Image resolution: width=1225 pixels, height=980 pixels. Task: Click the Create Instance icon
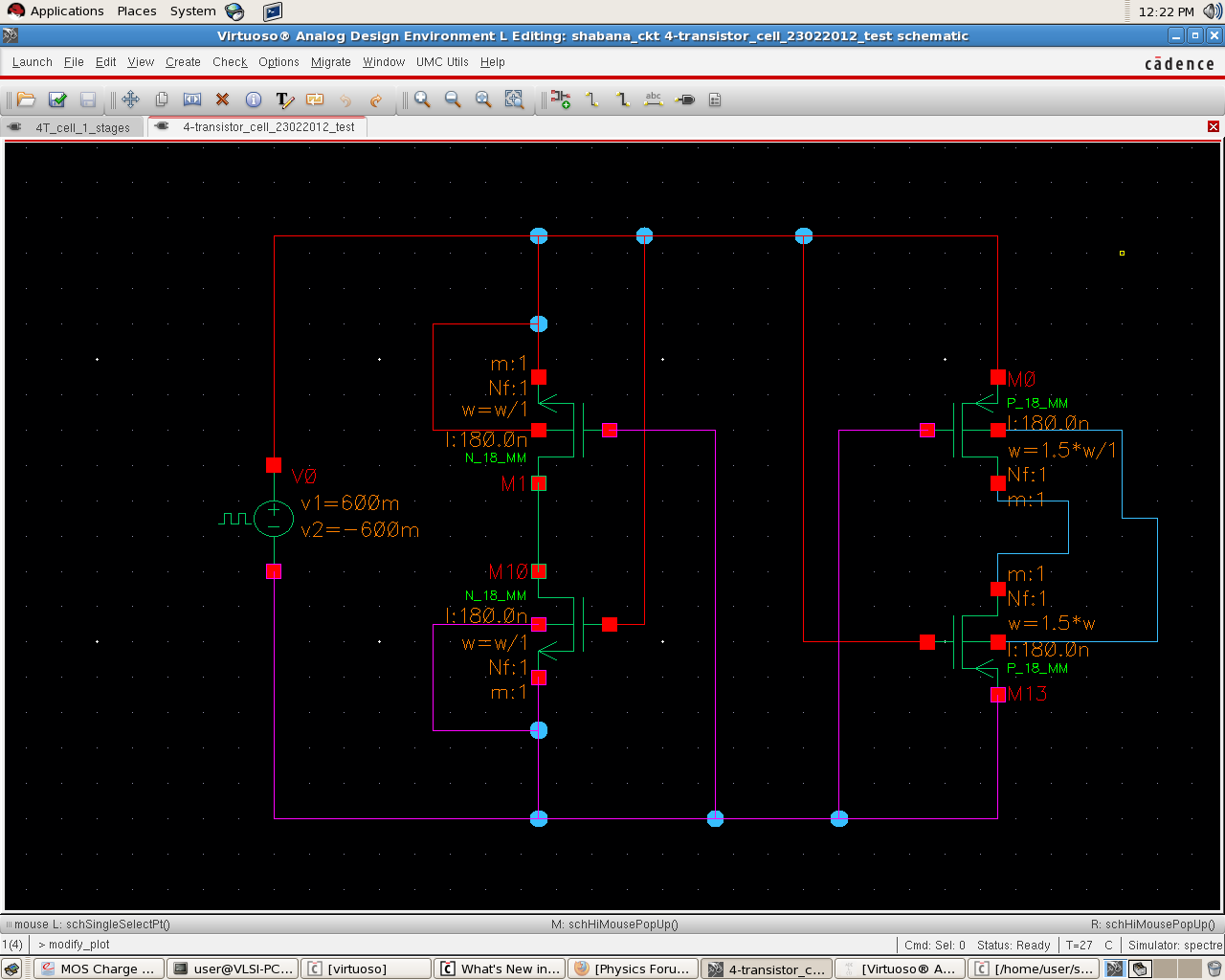[561, 100]
